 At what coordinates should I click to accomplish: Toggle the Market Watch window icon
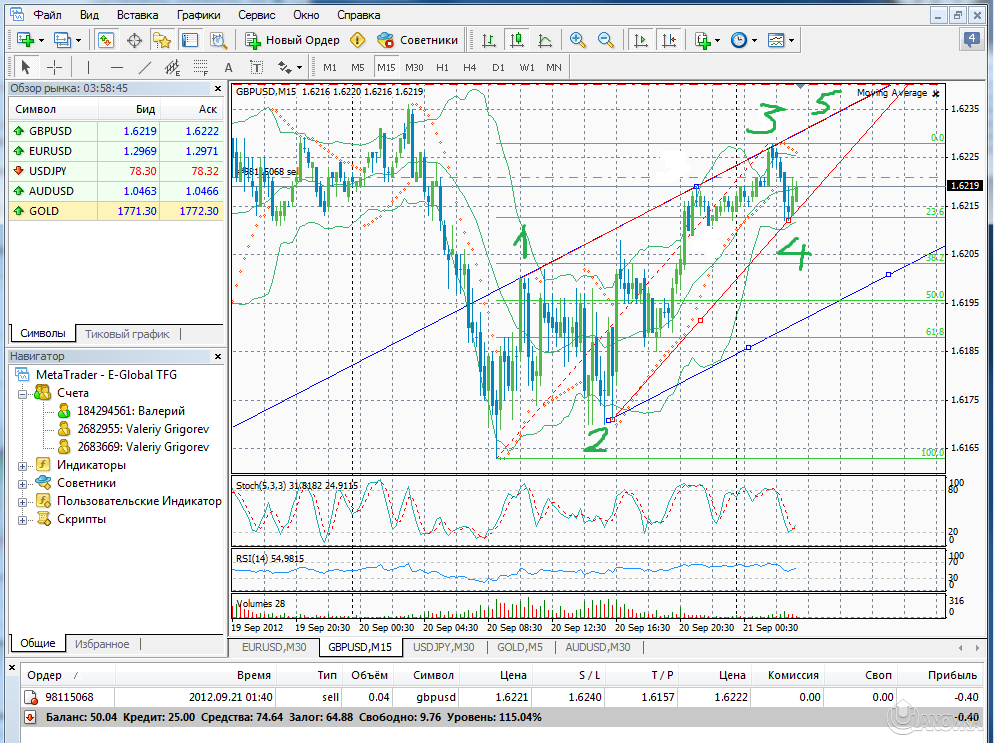(106, 40)
